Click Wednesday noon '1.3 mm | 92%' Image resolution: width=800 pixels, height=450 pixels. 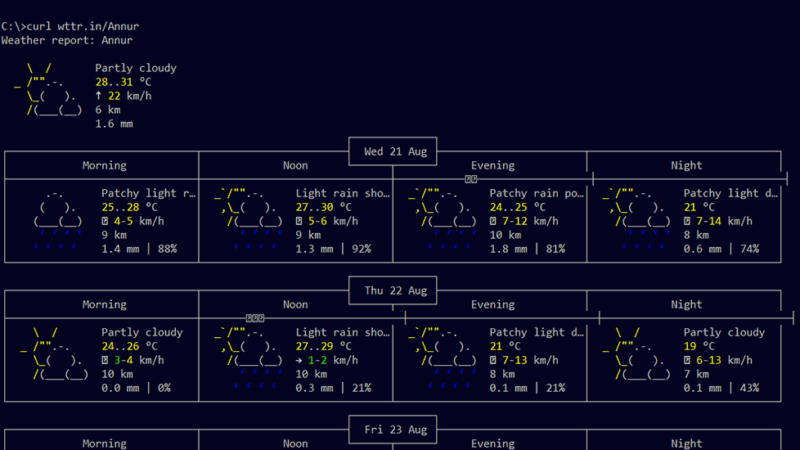[333, 249]
